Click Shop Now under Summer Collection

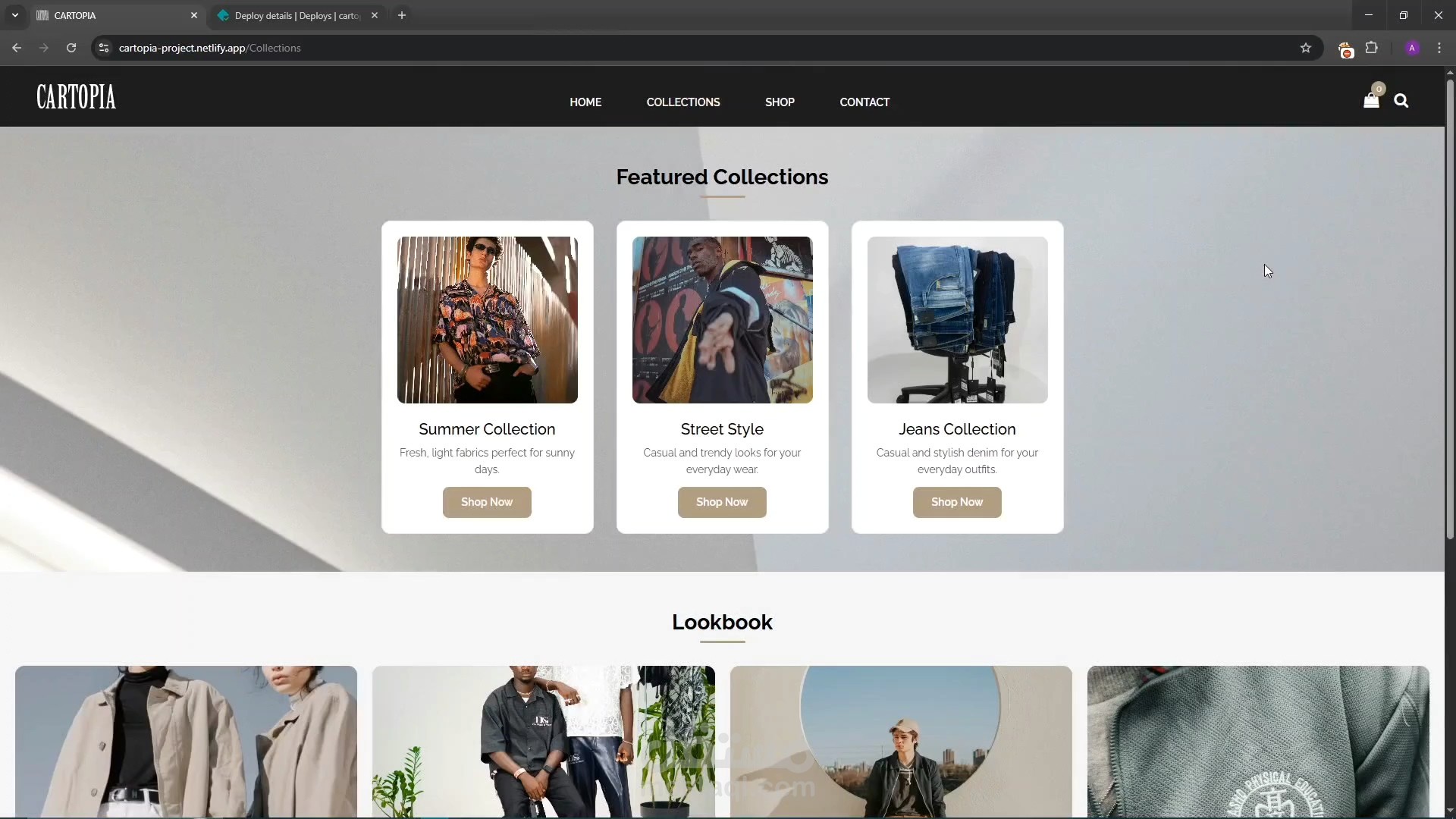tap(486, 502)
